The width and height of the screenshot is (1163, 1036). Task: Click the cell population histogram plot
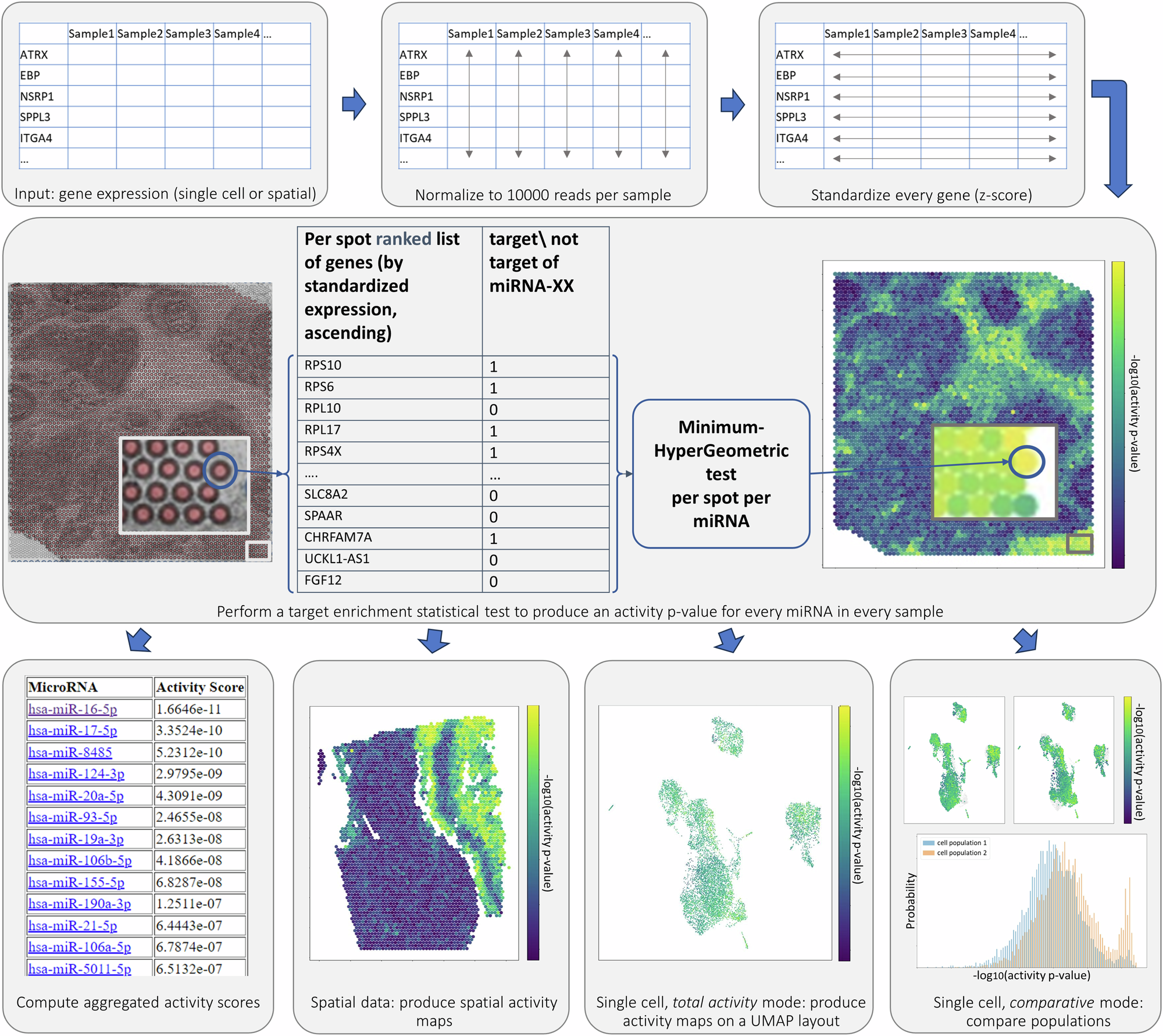pos(1032,900)
